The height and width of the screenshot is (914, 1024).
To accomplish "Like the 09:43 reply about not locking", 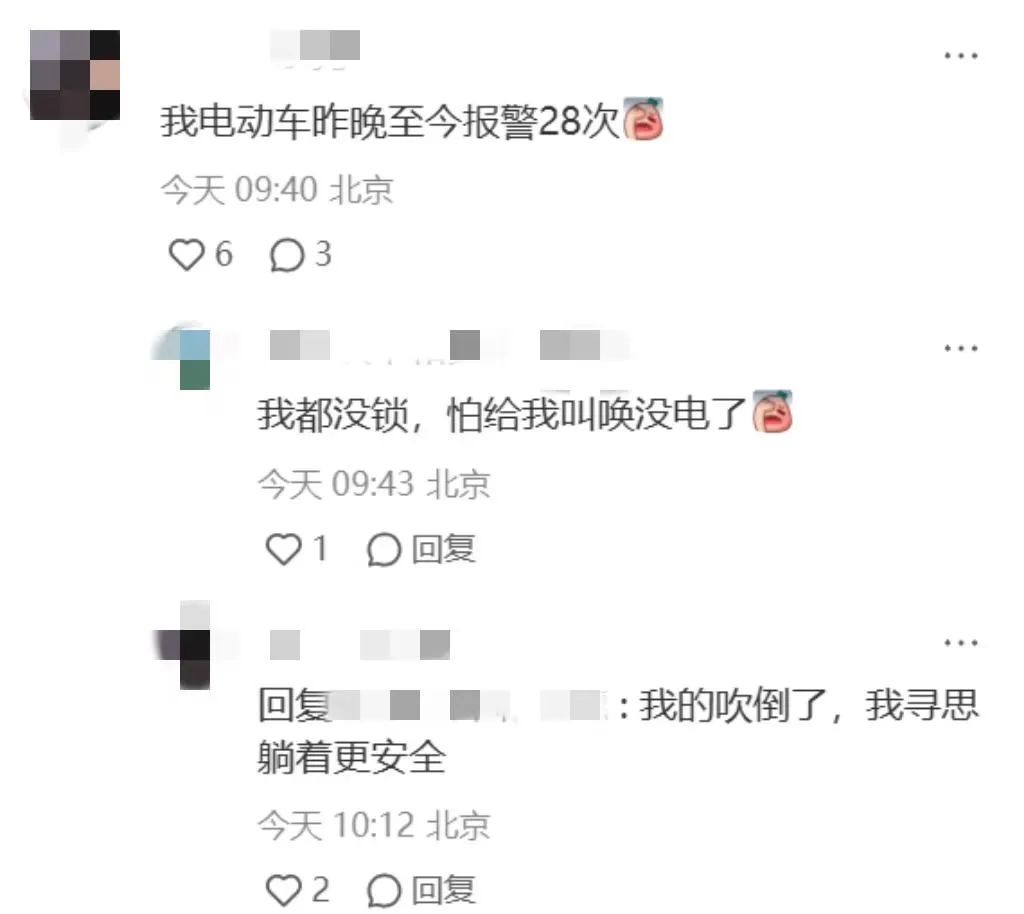I will (x=283, y=549).
